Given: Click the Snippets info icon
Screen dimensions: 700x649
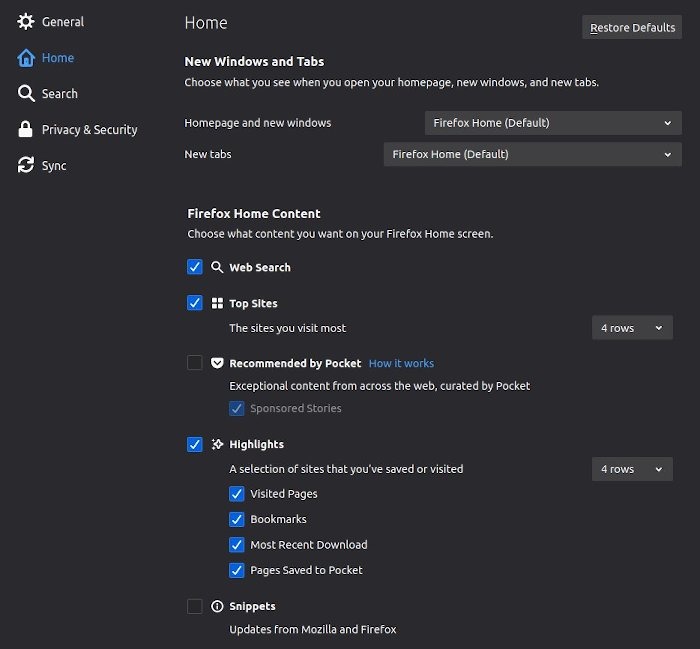Looking at the screenshot, I should [217, 606].
